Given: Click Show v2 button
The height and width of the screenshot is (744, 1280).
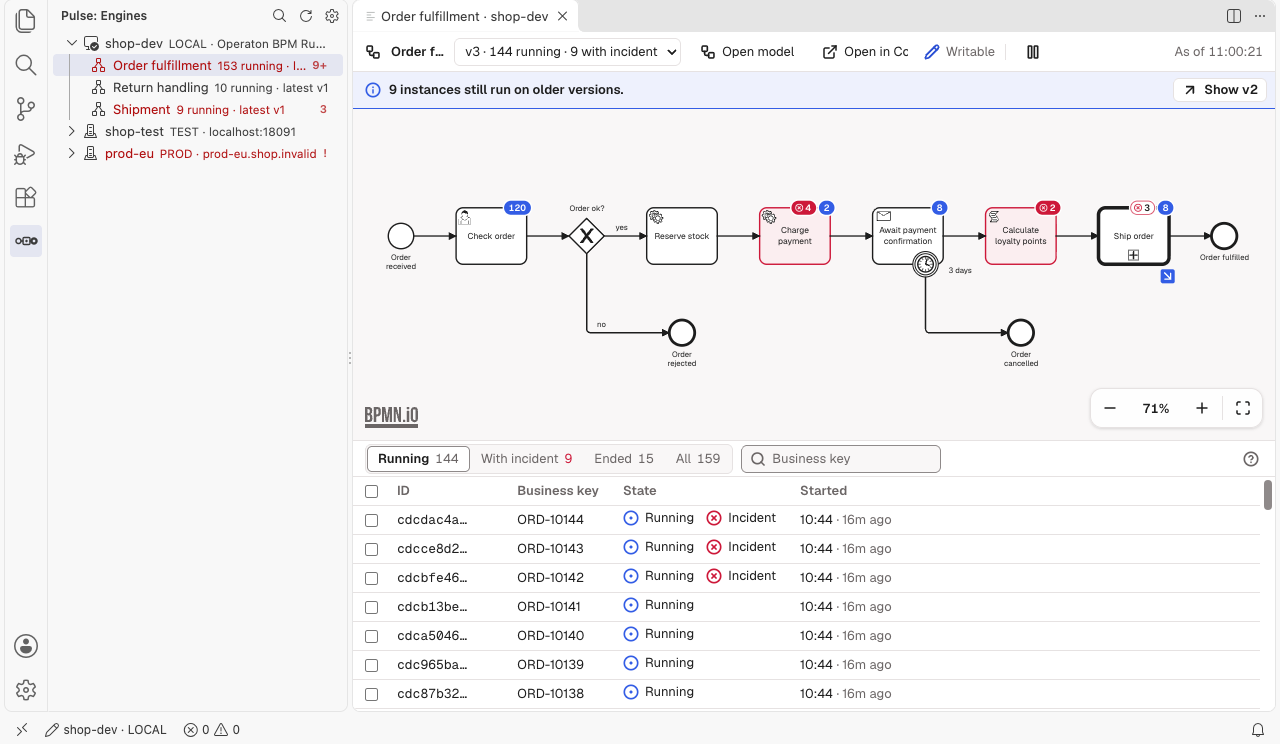Looking at the screenshot, I should click(1220, 90).
